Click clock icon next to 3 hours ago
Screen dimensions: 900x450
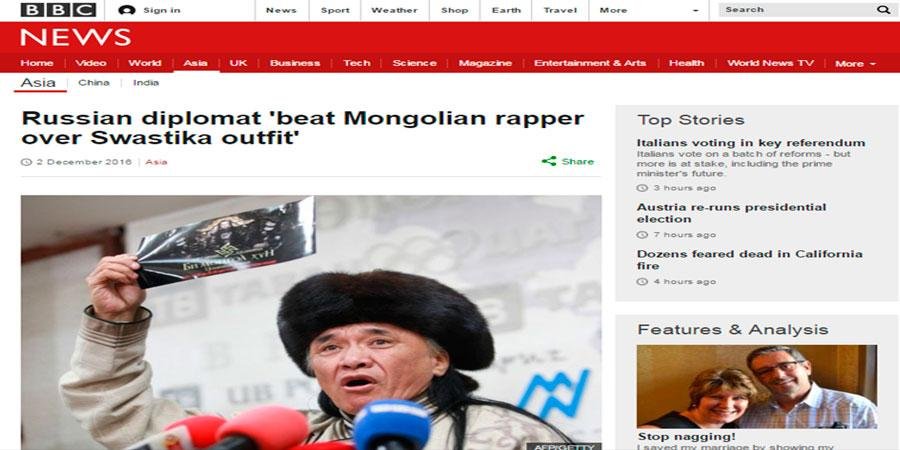click(x=642, y=188)
